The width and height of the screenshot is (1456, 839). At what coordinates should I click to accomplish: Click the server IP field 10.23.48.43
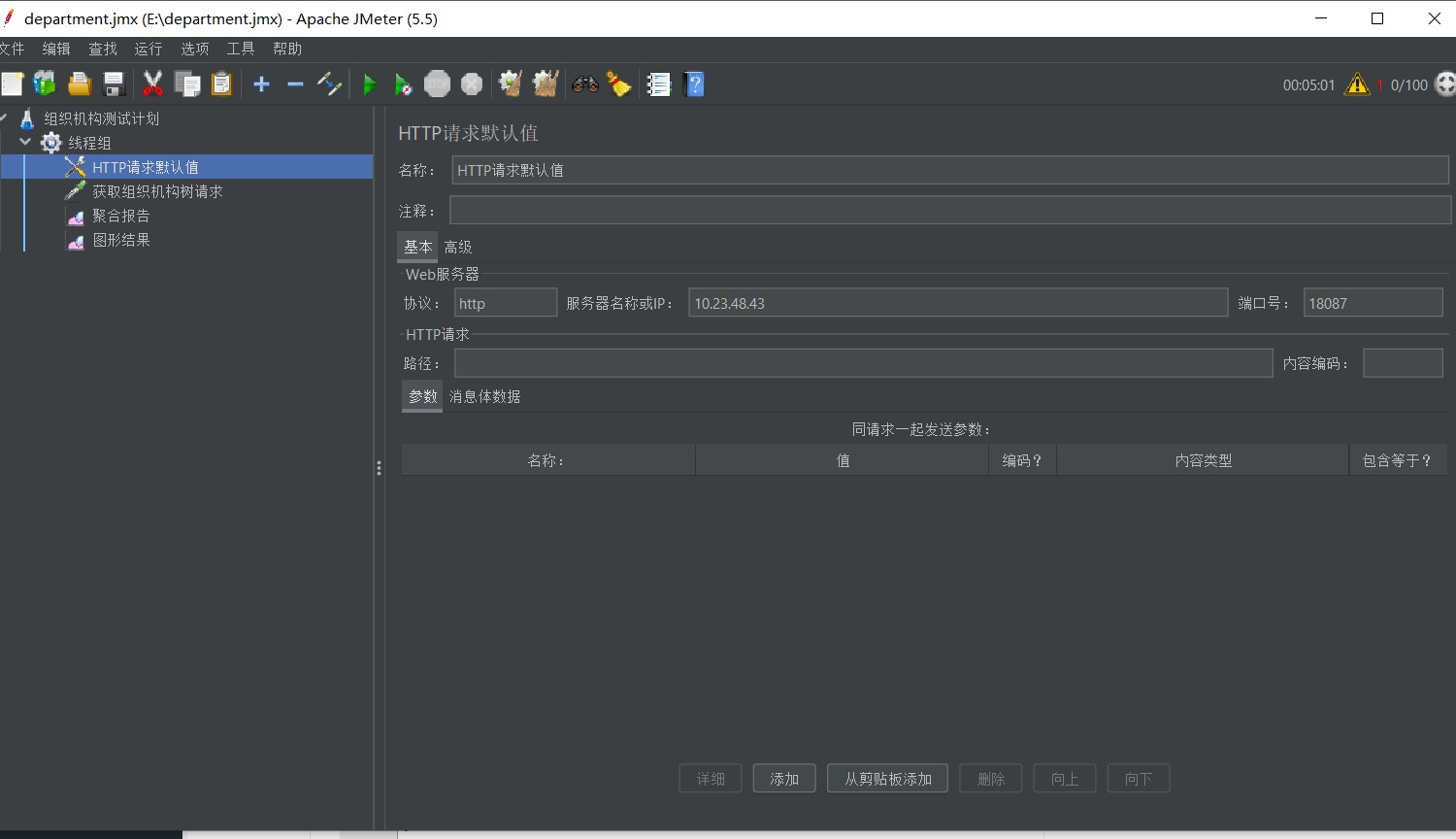958,303
